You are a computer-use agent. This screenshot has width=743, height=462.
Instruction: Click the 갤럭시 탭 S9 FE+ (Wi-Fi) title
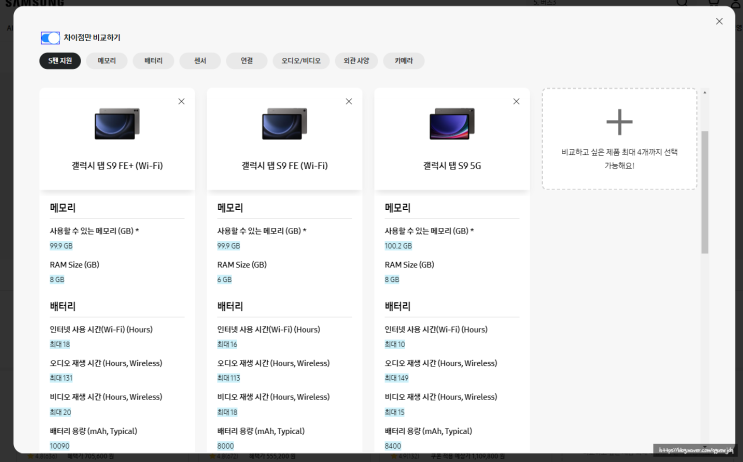click(117, 165)
